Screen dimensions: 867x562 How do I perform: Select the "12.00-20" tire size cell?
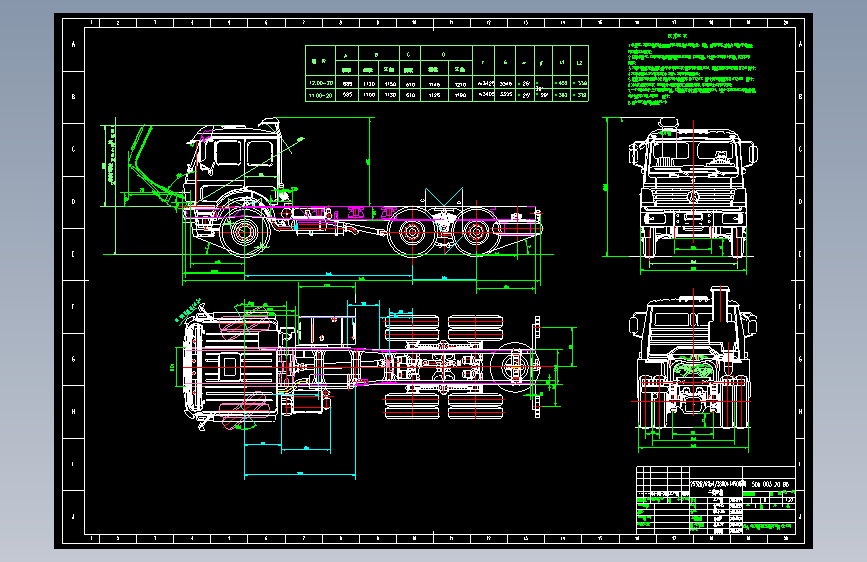(321, 84)
